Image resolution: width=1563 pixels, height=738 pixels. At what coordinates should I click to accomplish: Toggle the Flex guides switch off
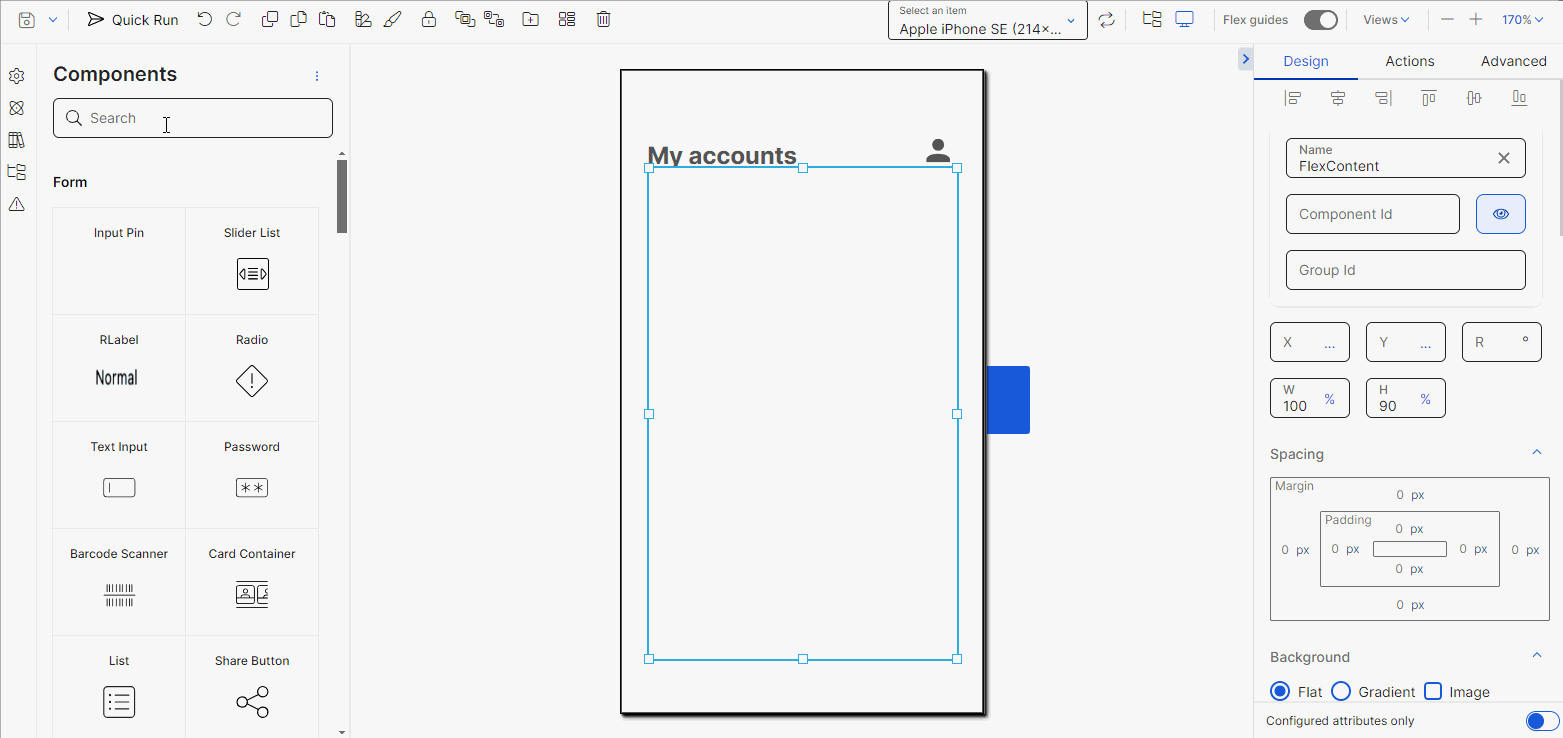[1321, 19]
